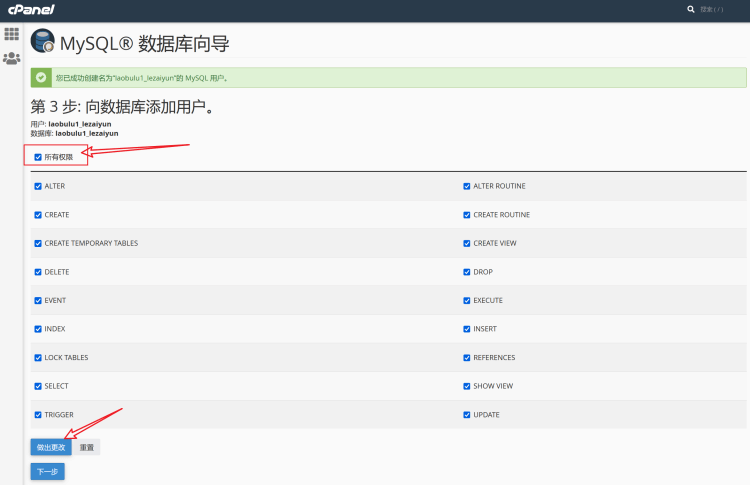Viewport: 750px width, 485px height.
Task: Toggle the CREATE ROUTINE privilege
Action: coord(467,215)
